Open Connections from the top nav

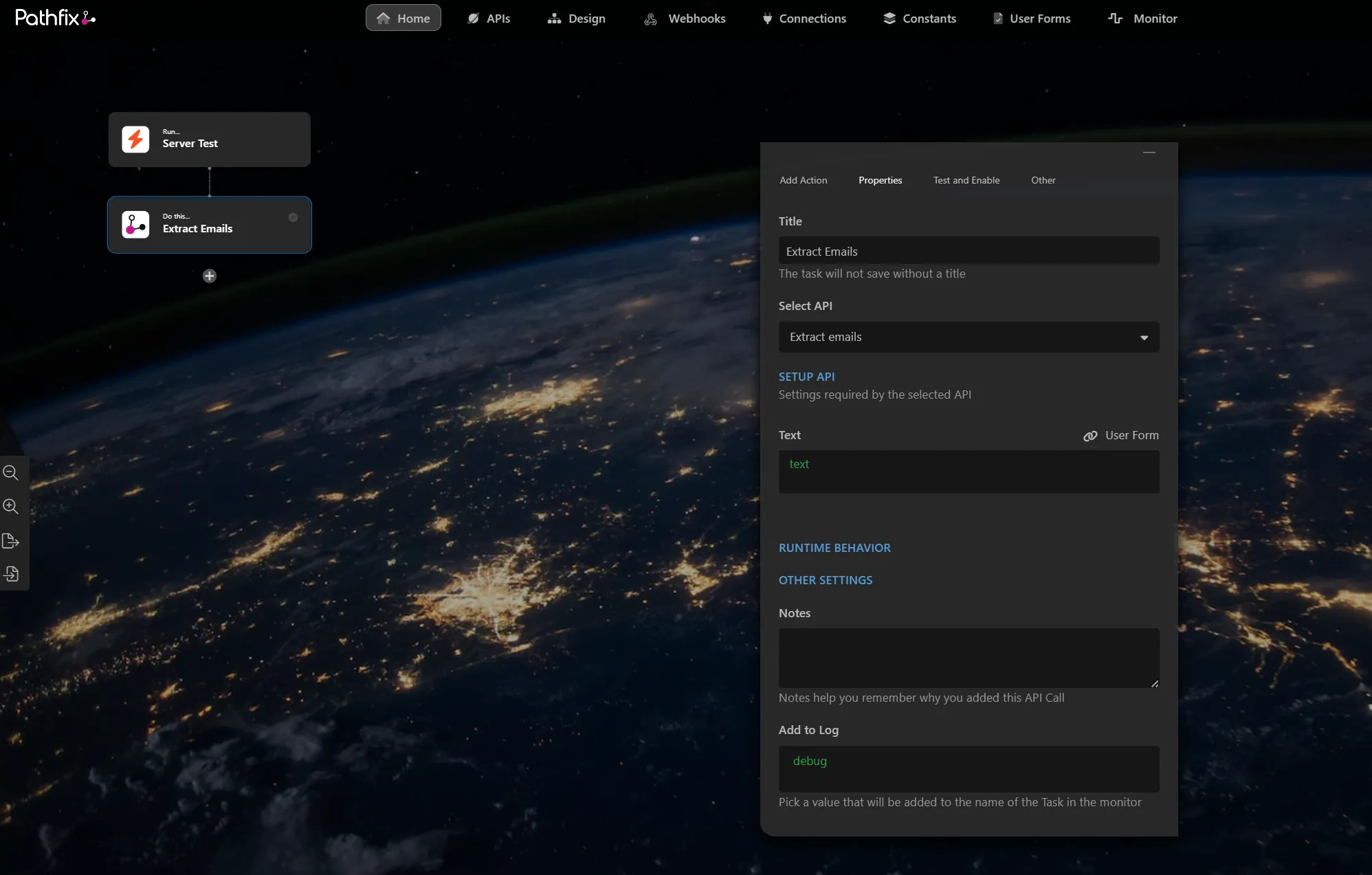(x=804, y=19)
